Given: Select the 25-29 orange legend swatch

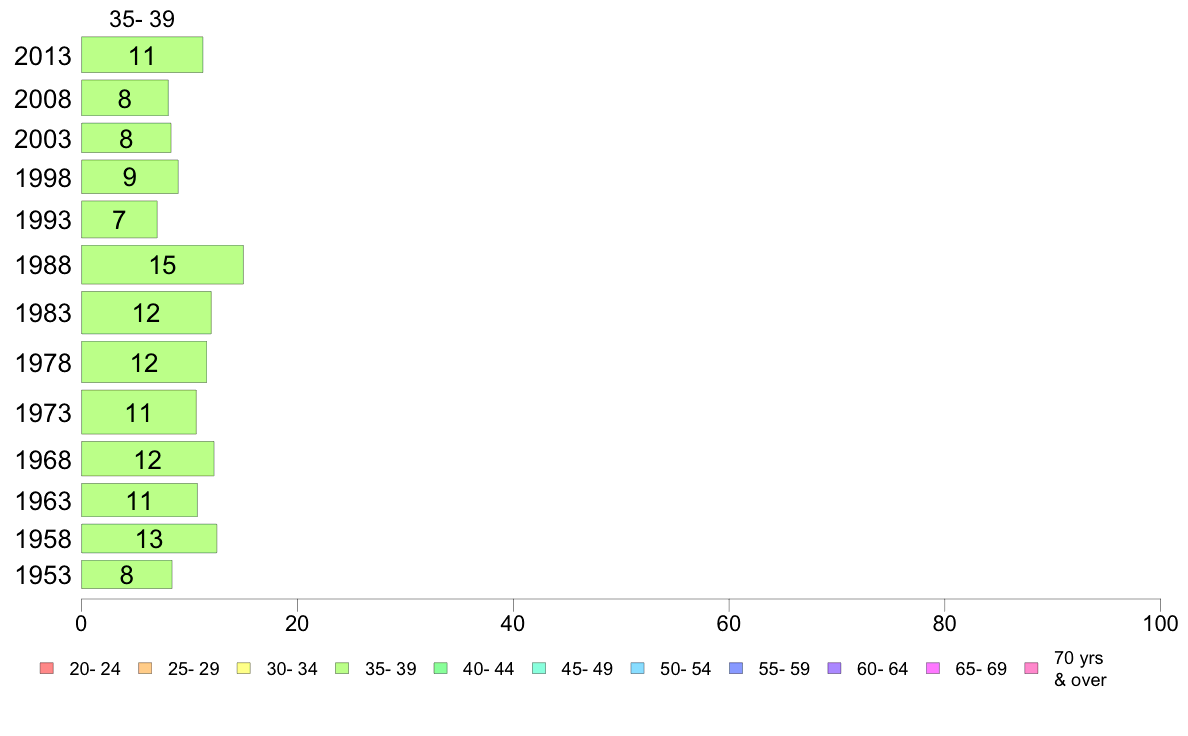Looking at the screenshot, I should tap(145, 668).
